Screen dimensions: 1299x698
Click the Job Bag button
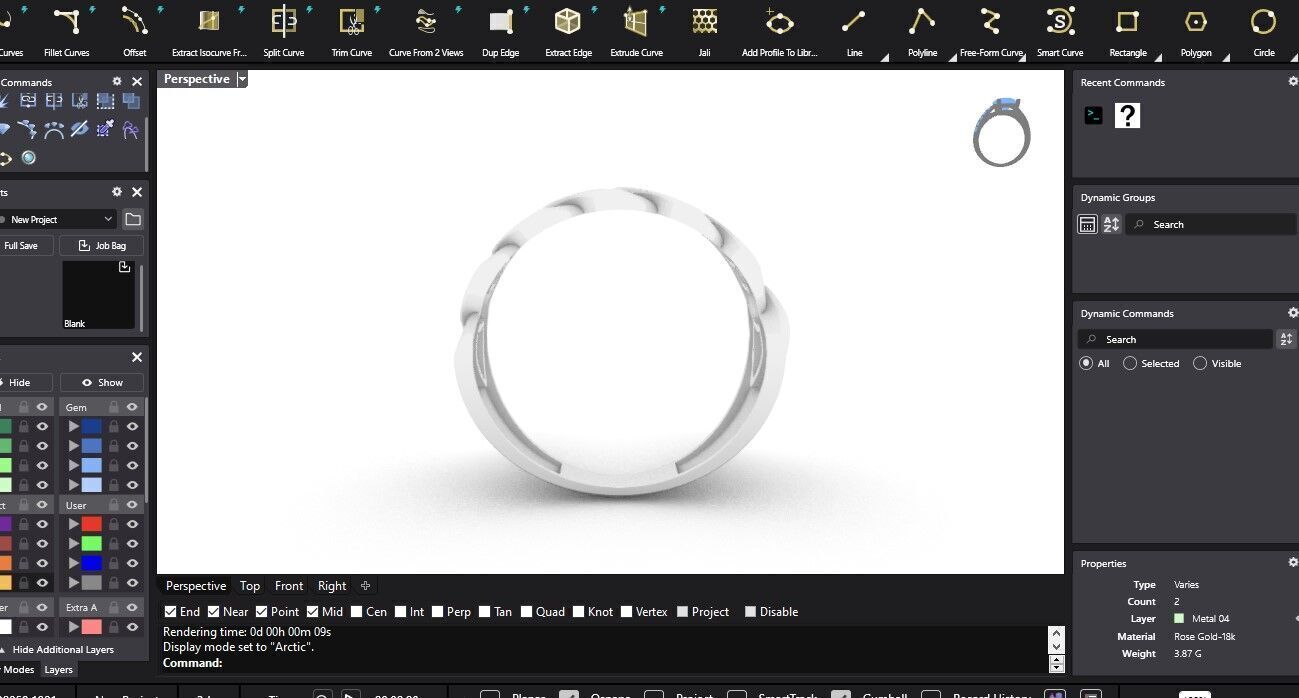102,245
